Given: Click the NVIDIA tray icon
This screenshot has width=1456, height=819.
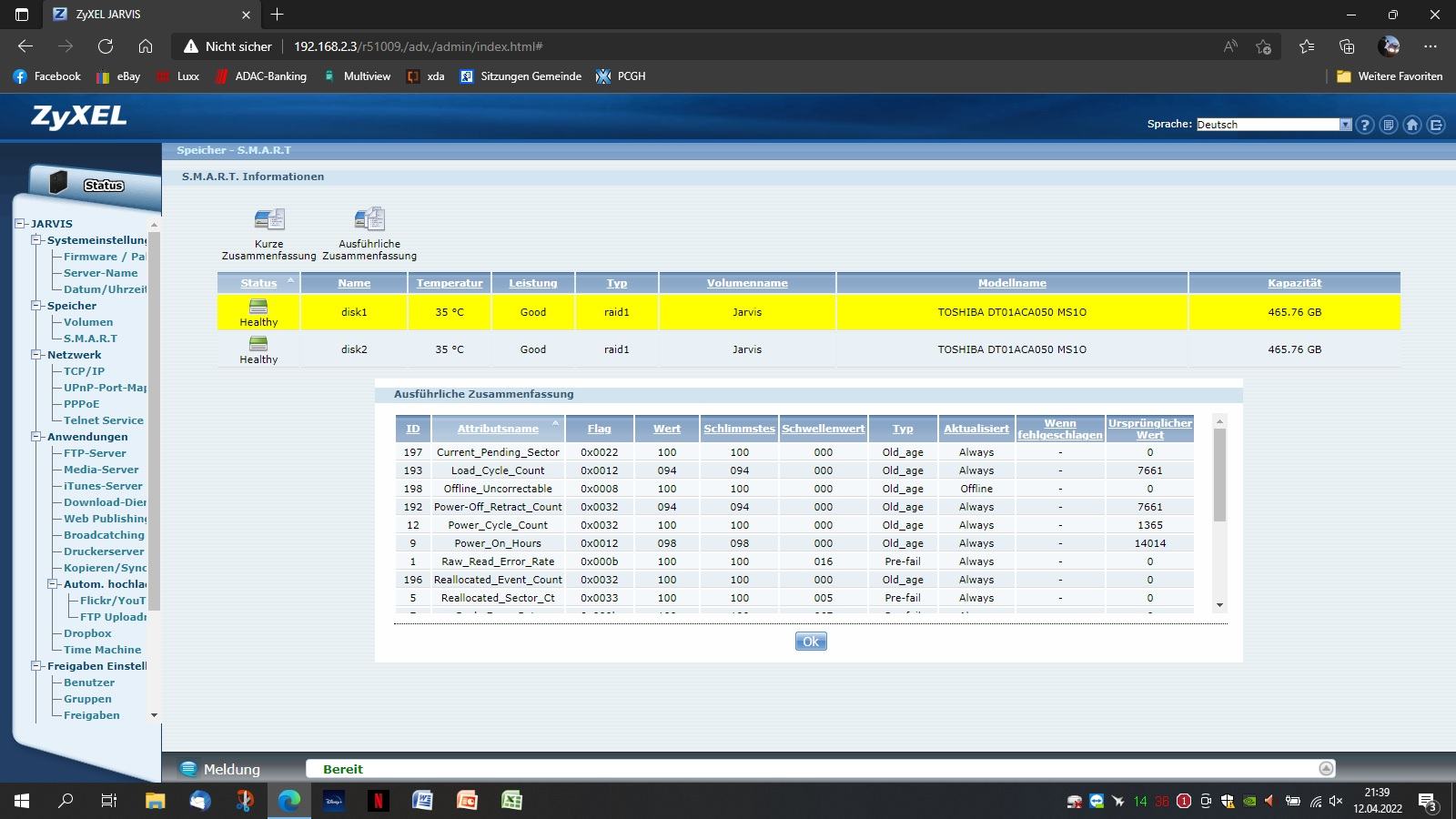Looking at the screenshot, I should pos(1249,802).
